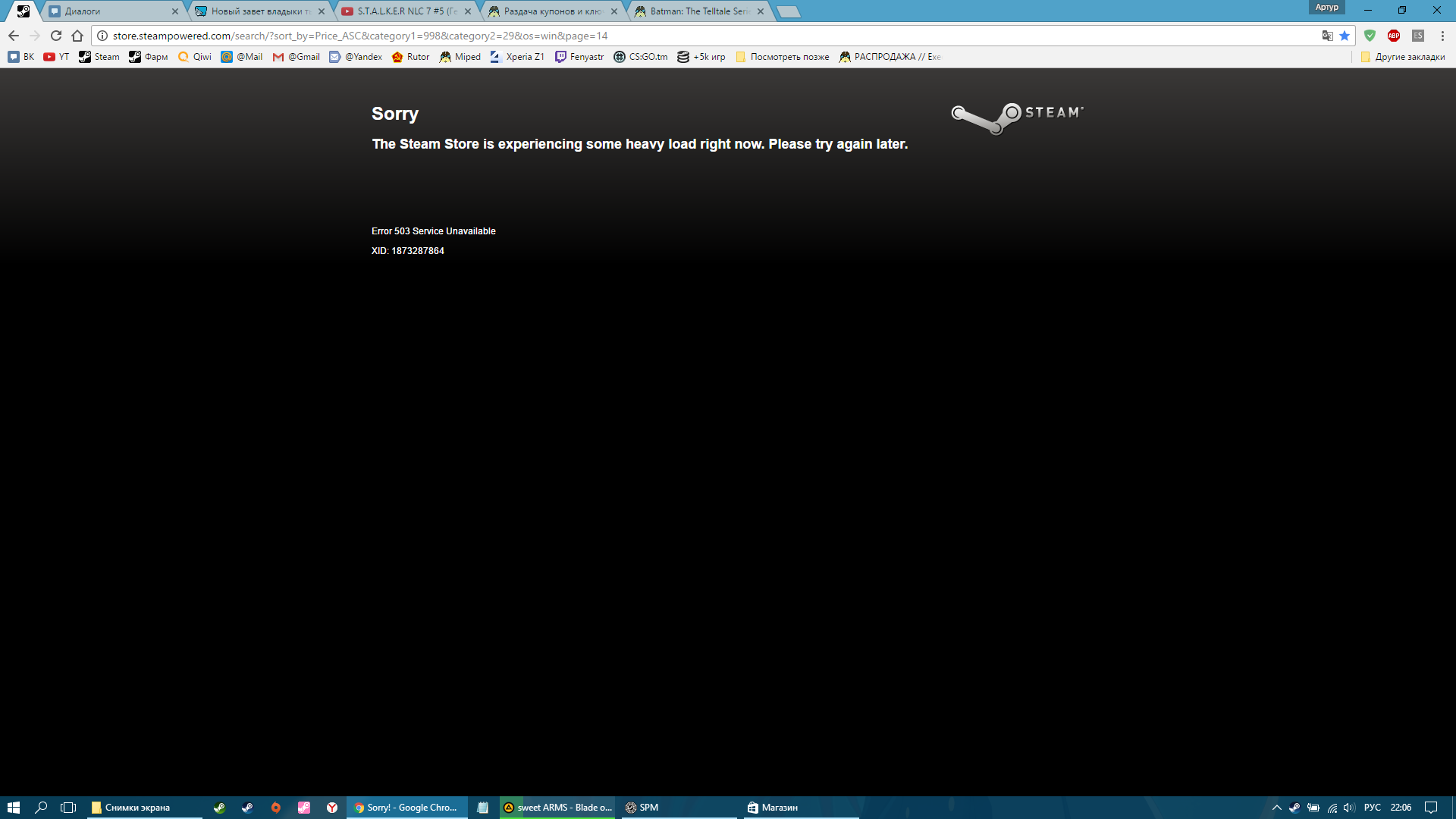Open the orange round taskbar app icon
The height and width of the screenshot is (819, 1456).
coord(276,808)
